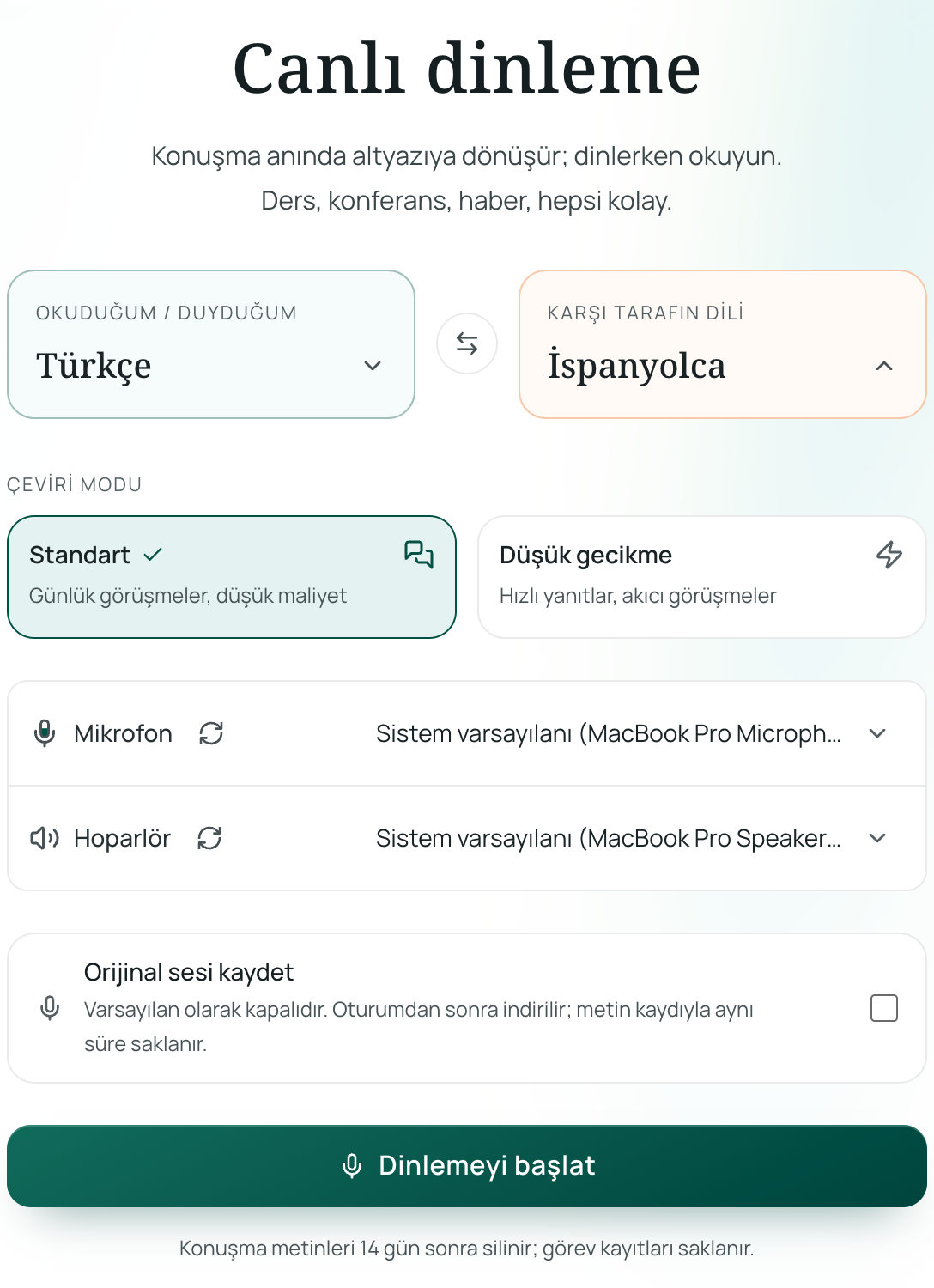Click the microphone icon next to Orijinal sesi kaydet
Image resolution: width=934 pixels, height=1288 pixels.
pyautogui.click(x=50, y=1008)
